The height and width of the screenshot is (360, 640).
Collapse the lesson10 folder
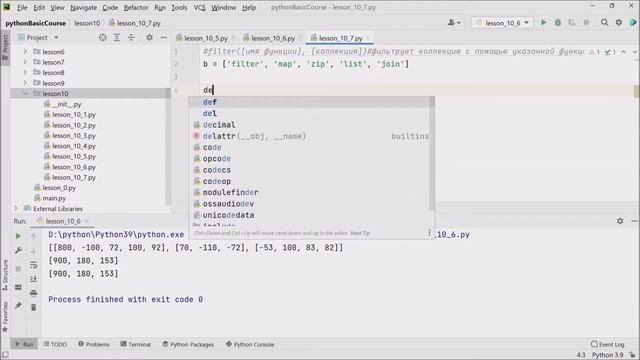tap(25, 93)
